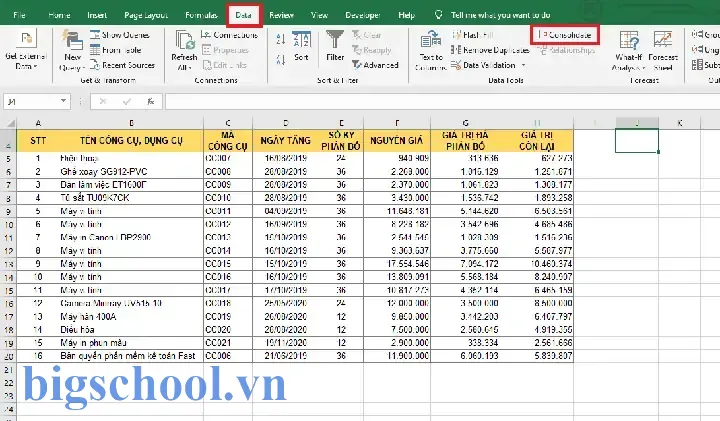Select column K header
Image resolution: width=720 pixels, height=421 pixels.
pyautogui.click(x=680, y=123)
